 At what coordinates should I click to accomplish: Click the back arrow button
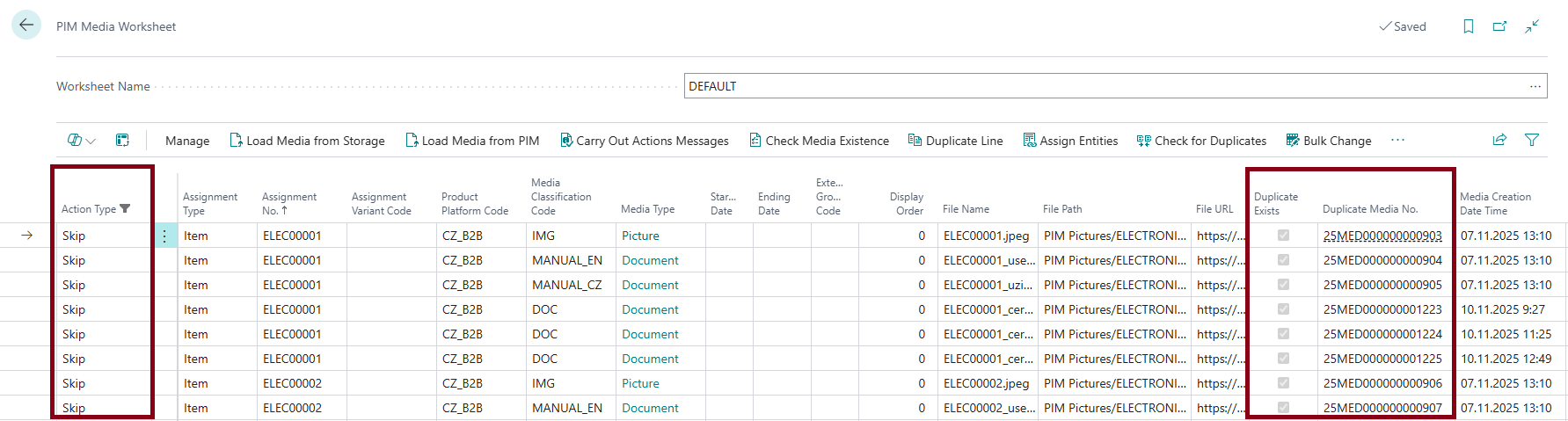coord(26,25)
